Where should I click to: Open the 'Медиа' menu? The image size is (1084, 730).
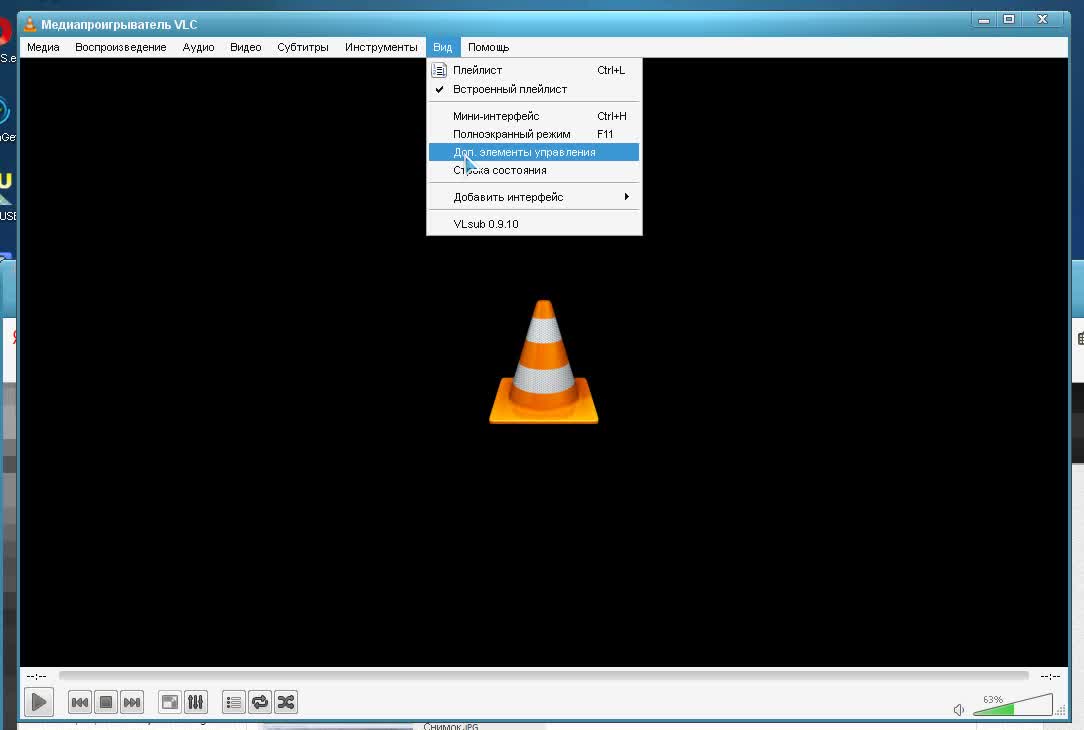point(43,47)
